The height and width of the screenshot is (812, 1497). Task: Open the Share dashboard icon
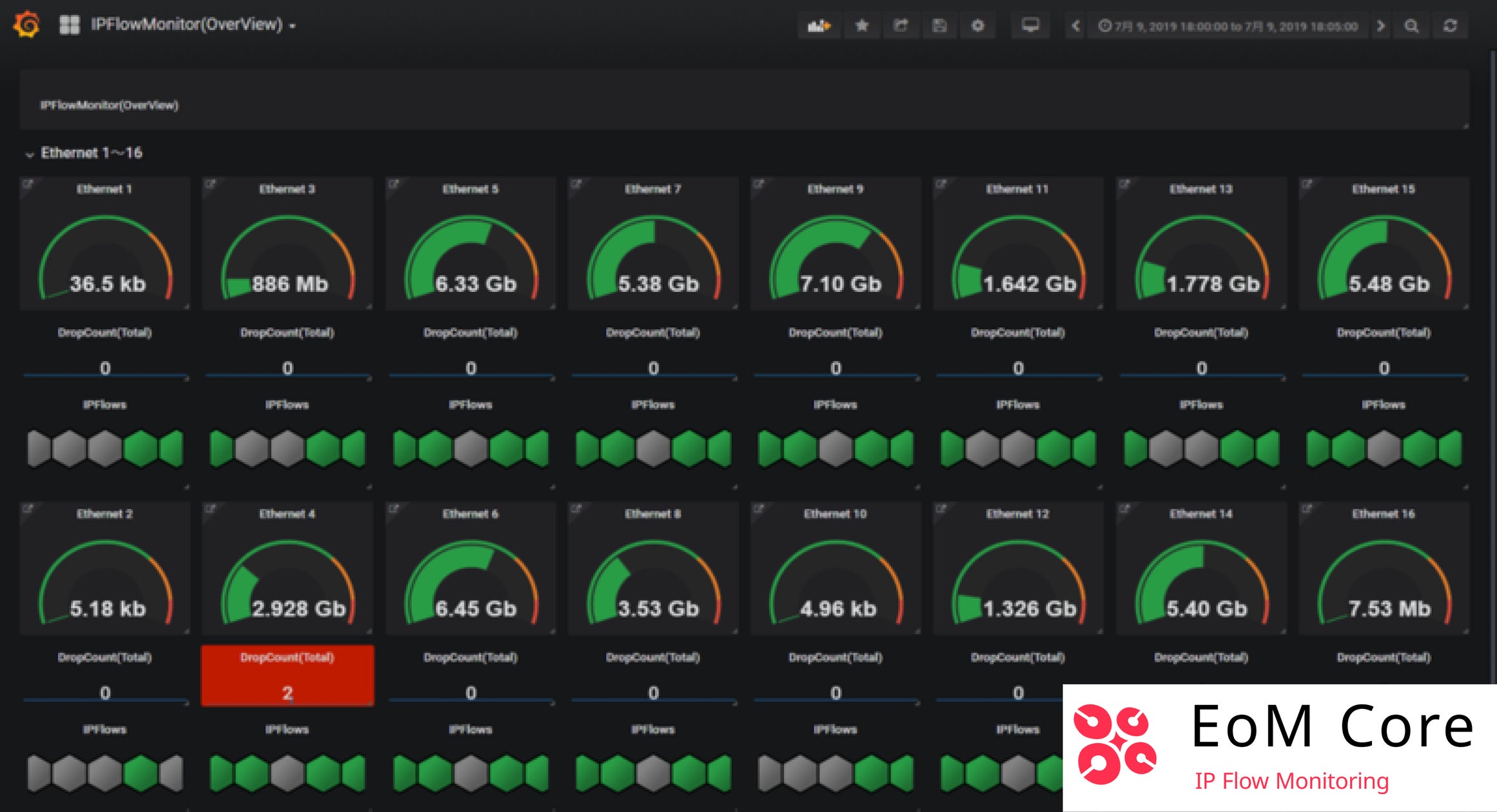(x=900, y=26)
